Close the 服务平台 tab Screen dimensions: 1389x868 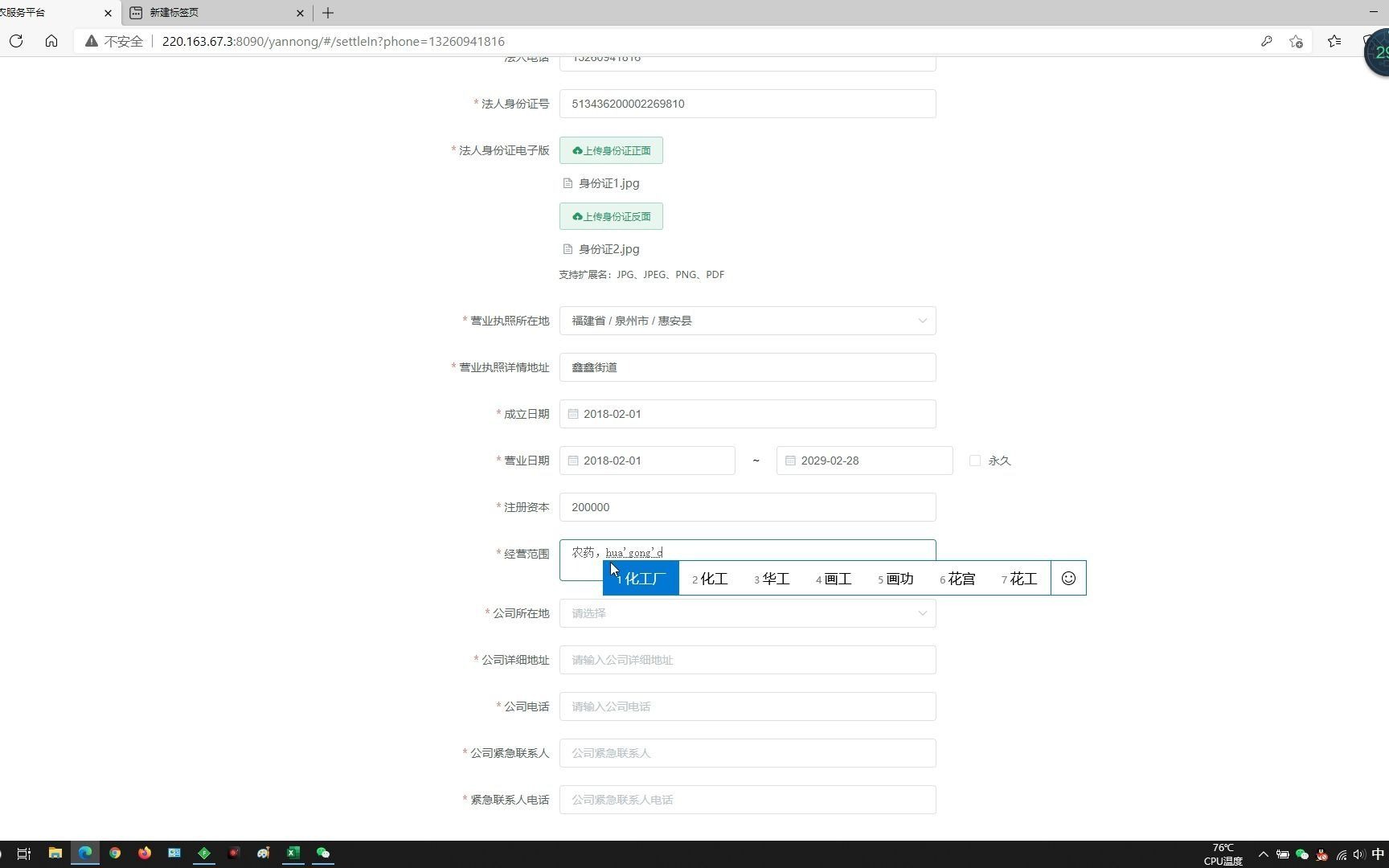108,13
